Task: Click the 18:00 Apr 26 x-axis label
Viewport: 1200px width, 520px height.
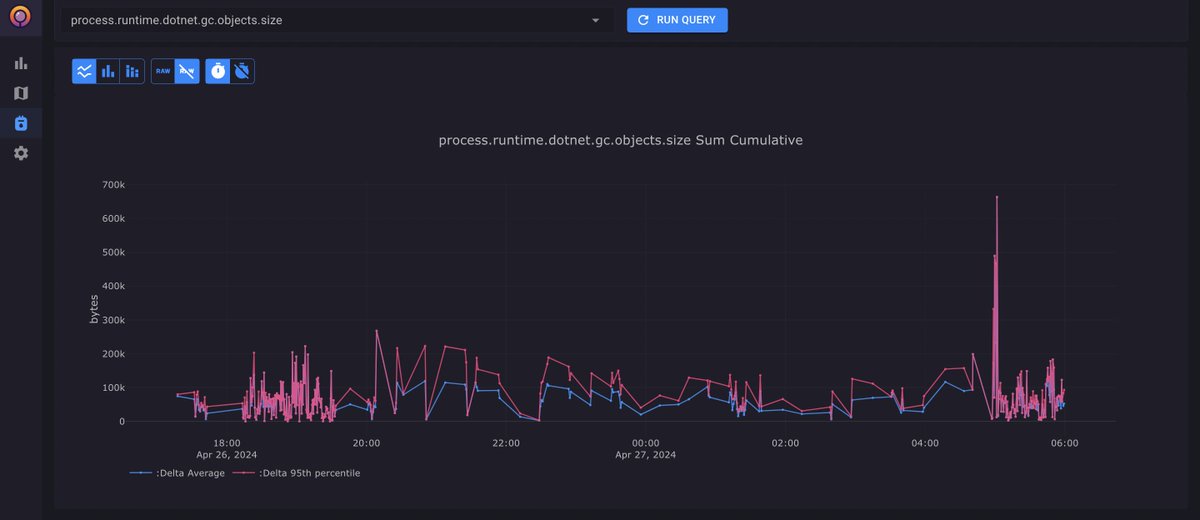Action: 226,448
